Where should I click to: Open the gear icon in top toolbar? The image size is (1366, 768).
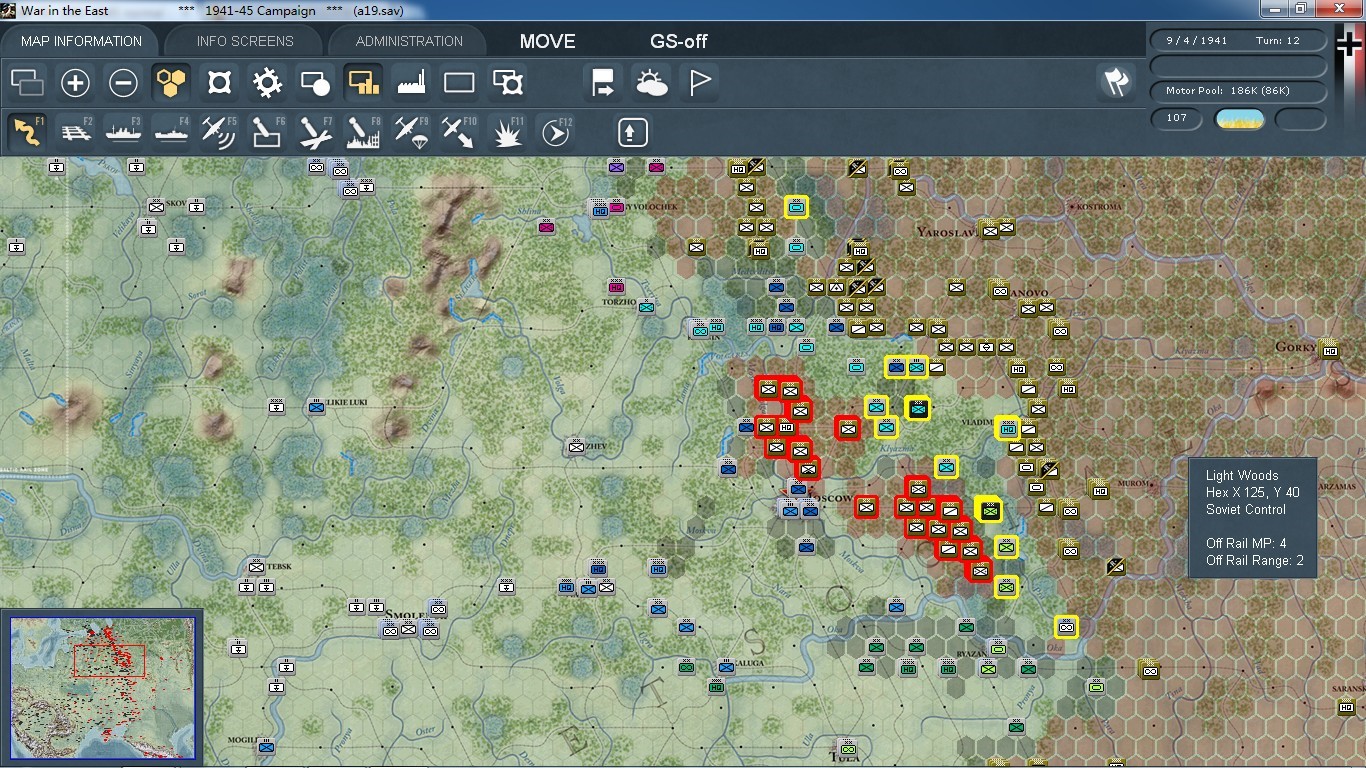267,83
